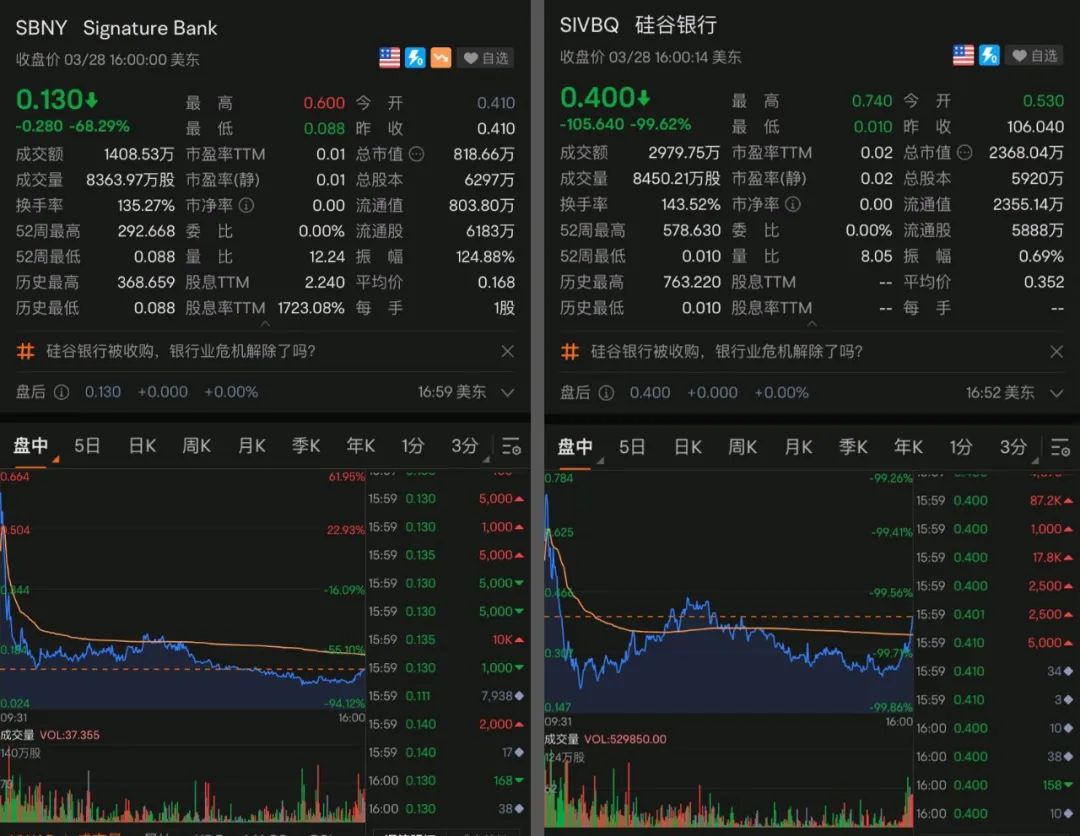Switch to 年K tab in SIVBQ panel

tap(908, 447)
